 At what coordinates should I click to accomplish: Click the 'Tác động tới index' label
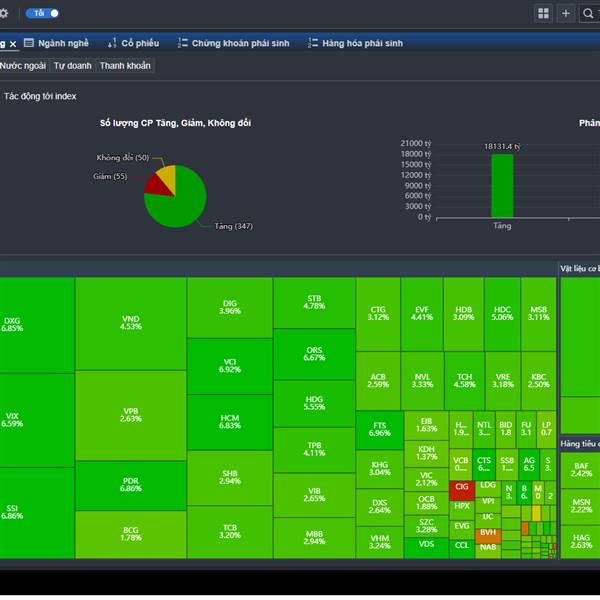click(x=40, y=96)
